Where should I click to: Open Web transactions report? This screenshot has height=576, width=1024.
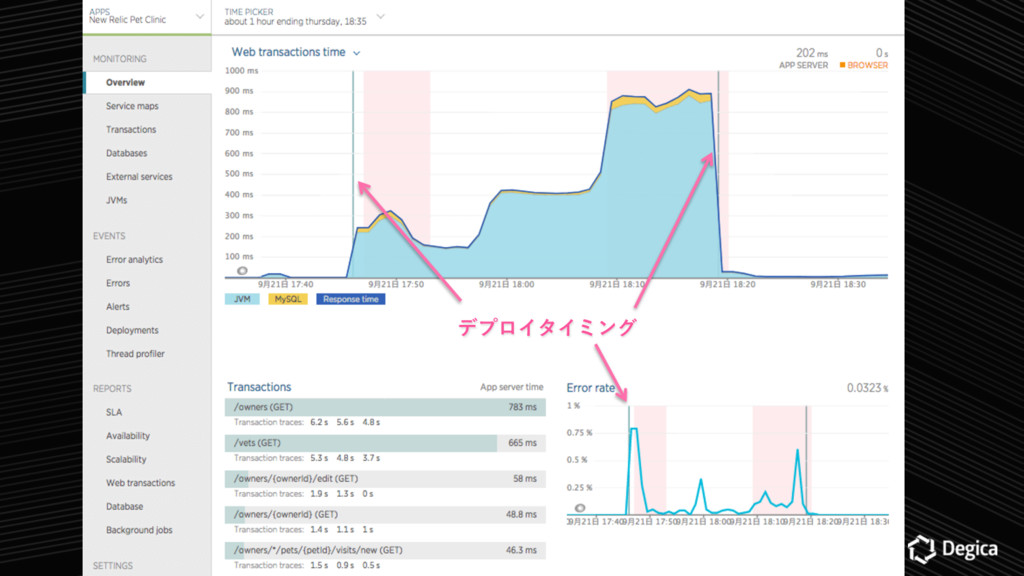(140, 483)
